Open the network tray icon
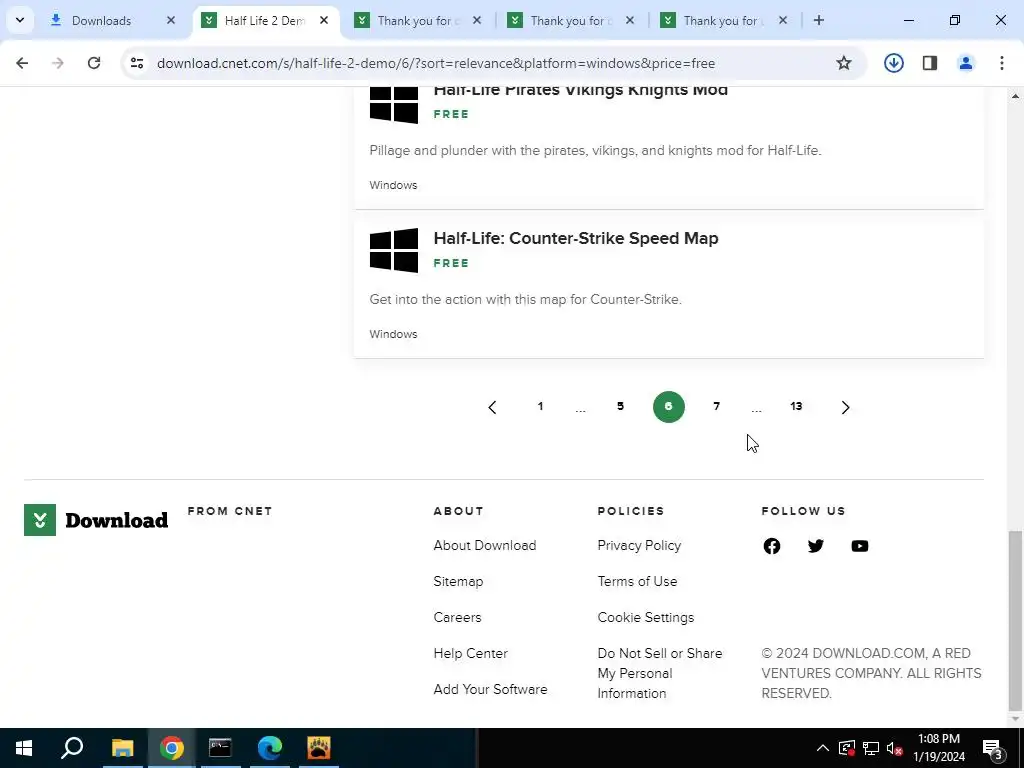Screen dimensions: 1024x768 (x=871, y=748)
